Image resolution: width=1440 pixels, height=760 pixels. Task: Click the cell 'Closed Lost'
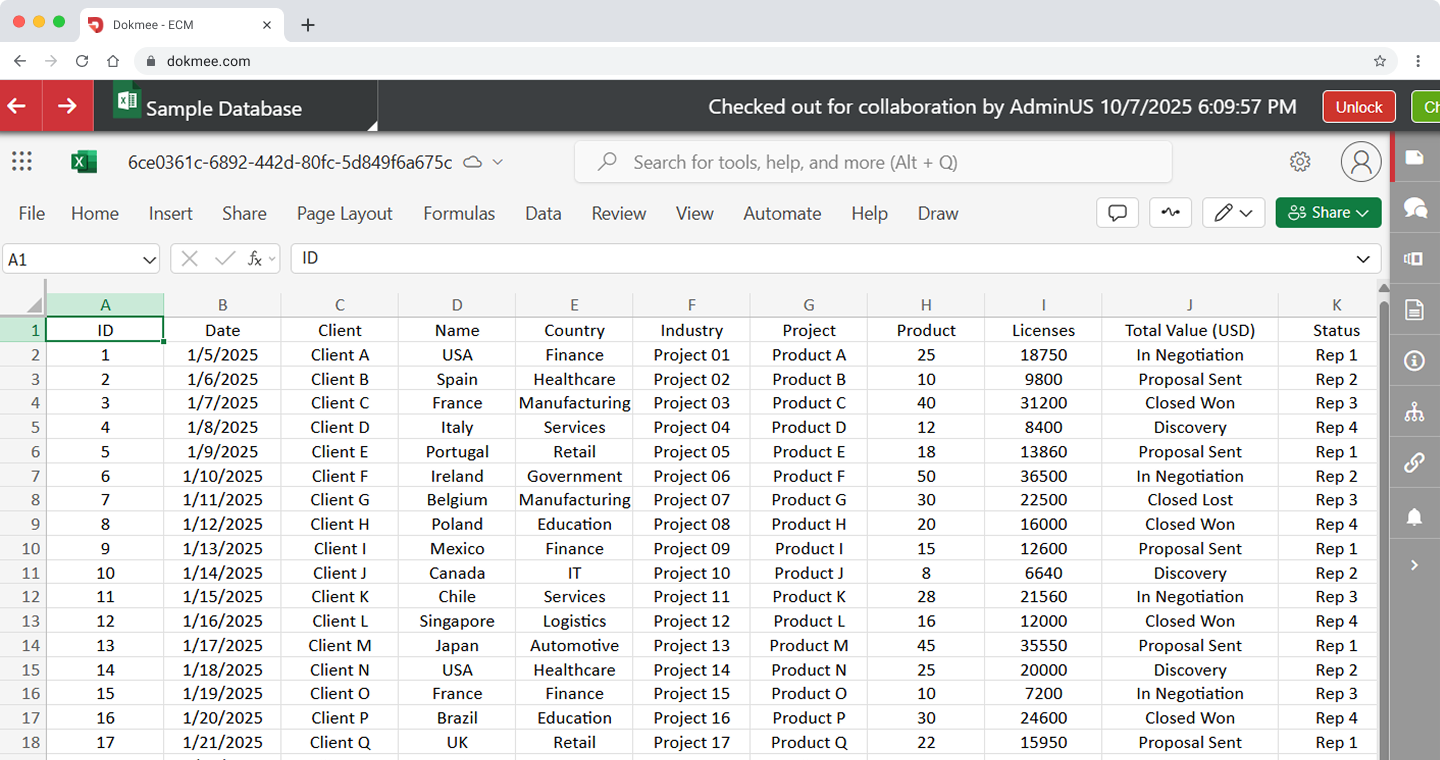pyautogui.click(x=1190, y=500)
